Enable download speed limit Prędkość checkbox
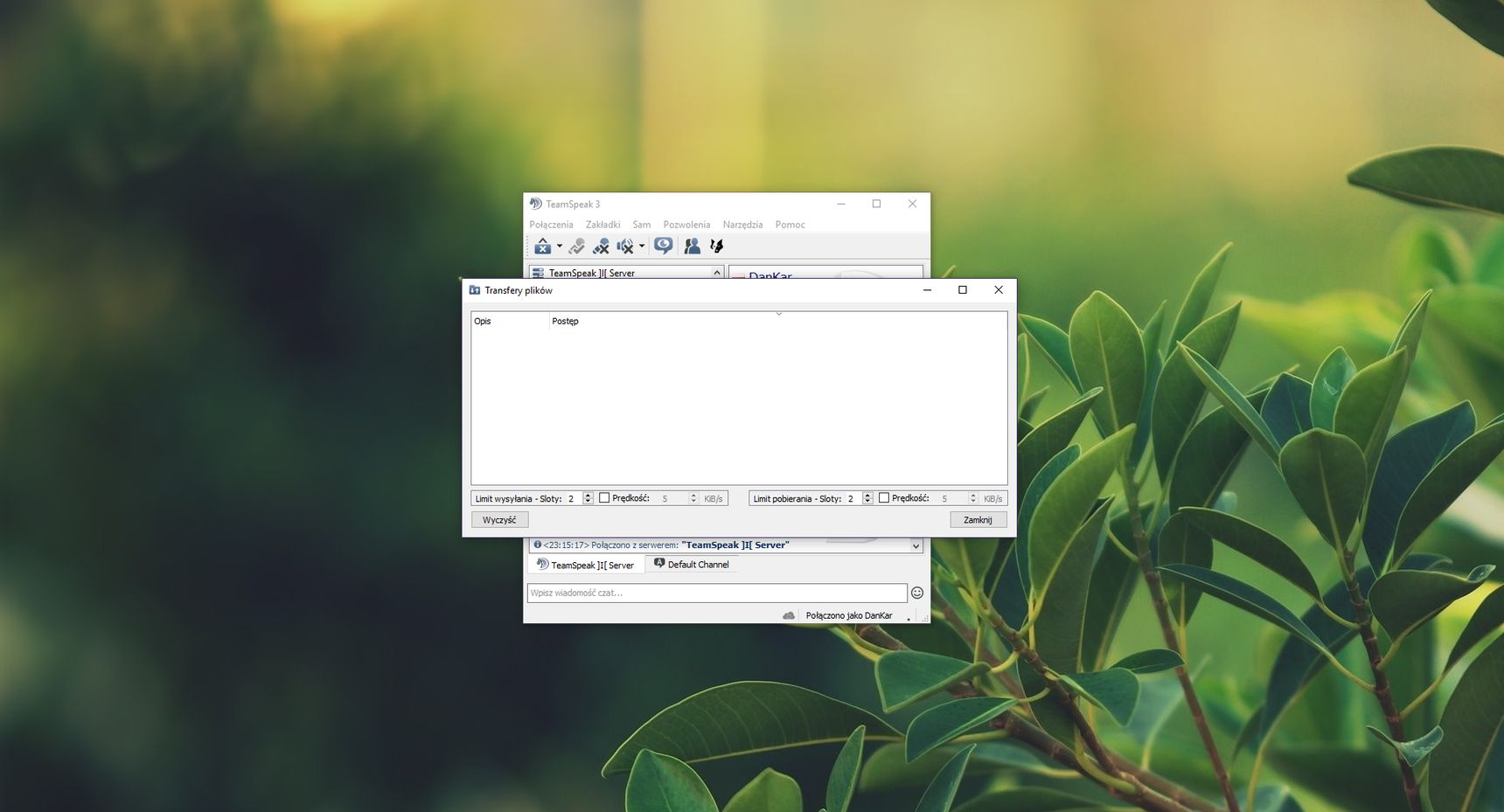The width and height of the screenshot is (1504, 812). coord(884,498)
